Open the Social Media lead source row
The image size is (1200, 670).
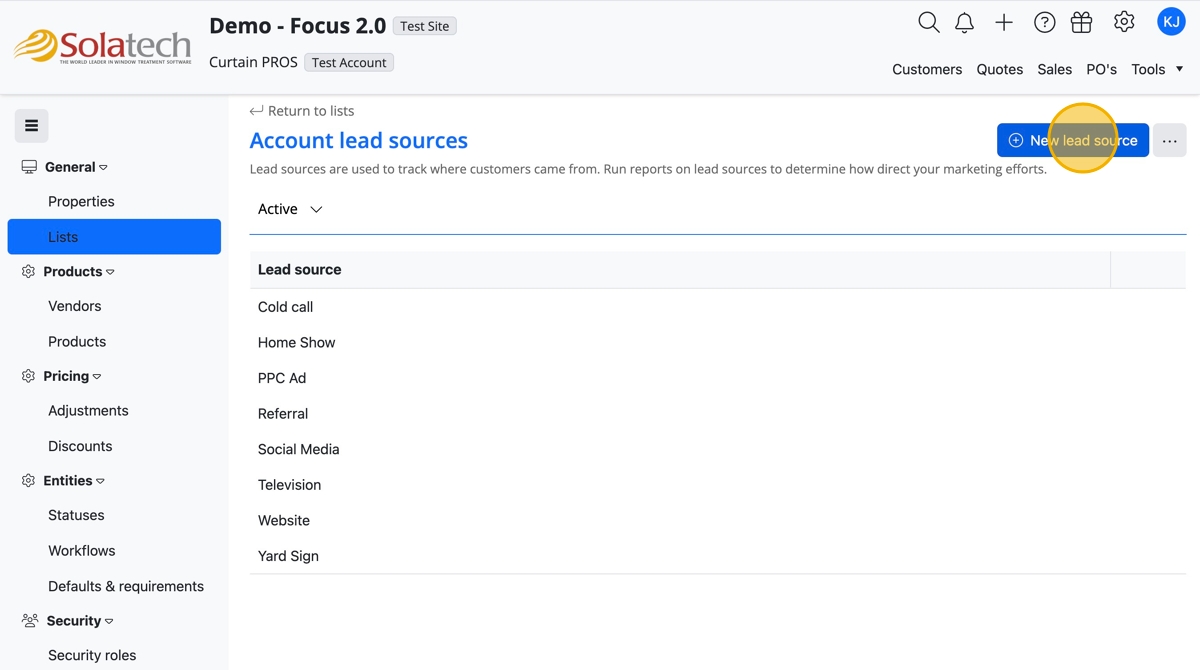pos(299,449)
